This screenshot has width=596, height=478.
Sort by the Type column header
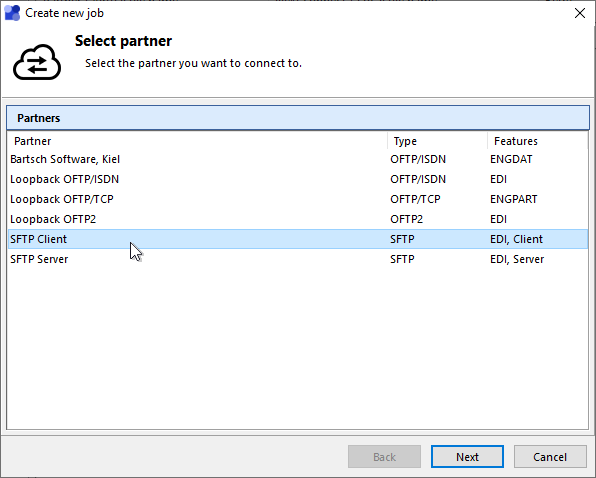(x=437, y=141)
